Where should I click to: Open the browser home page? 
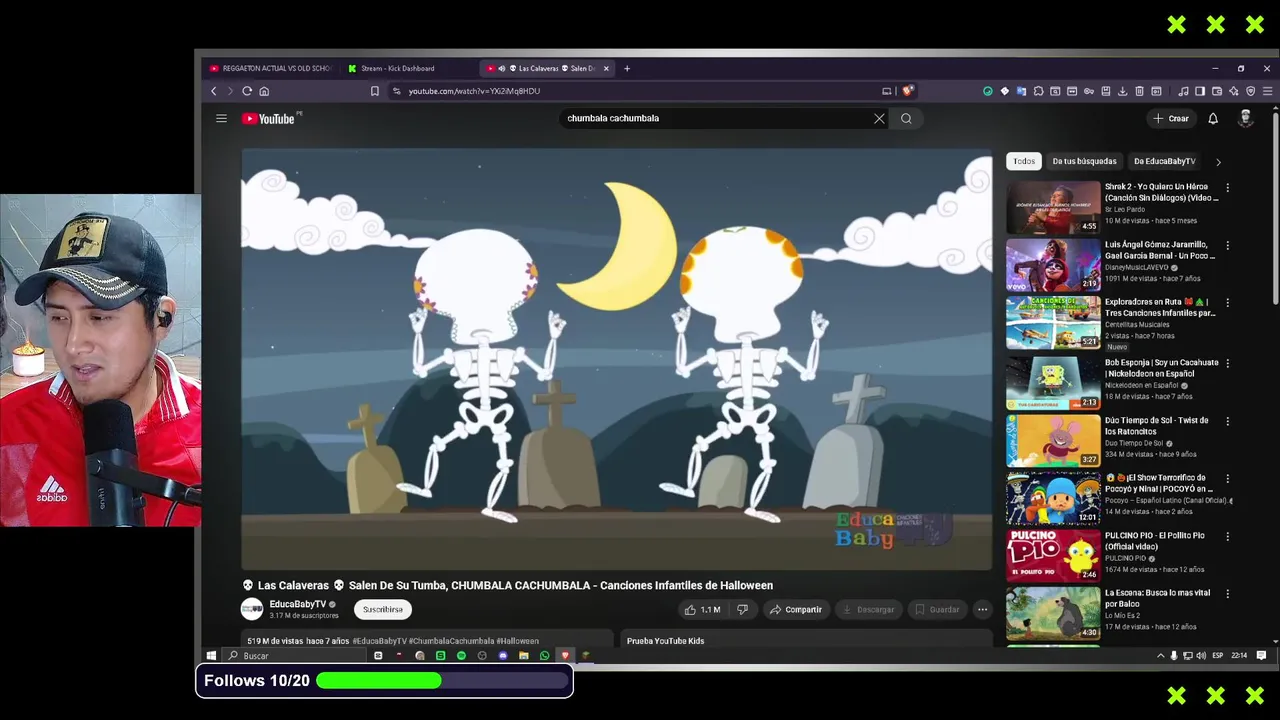pyautogui.click(x=264, y=91)
